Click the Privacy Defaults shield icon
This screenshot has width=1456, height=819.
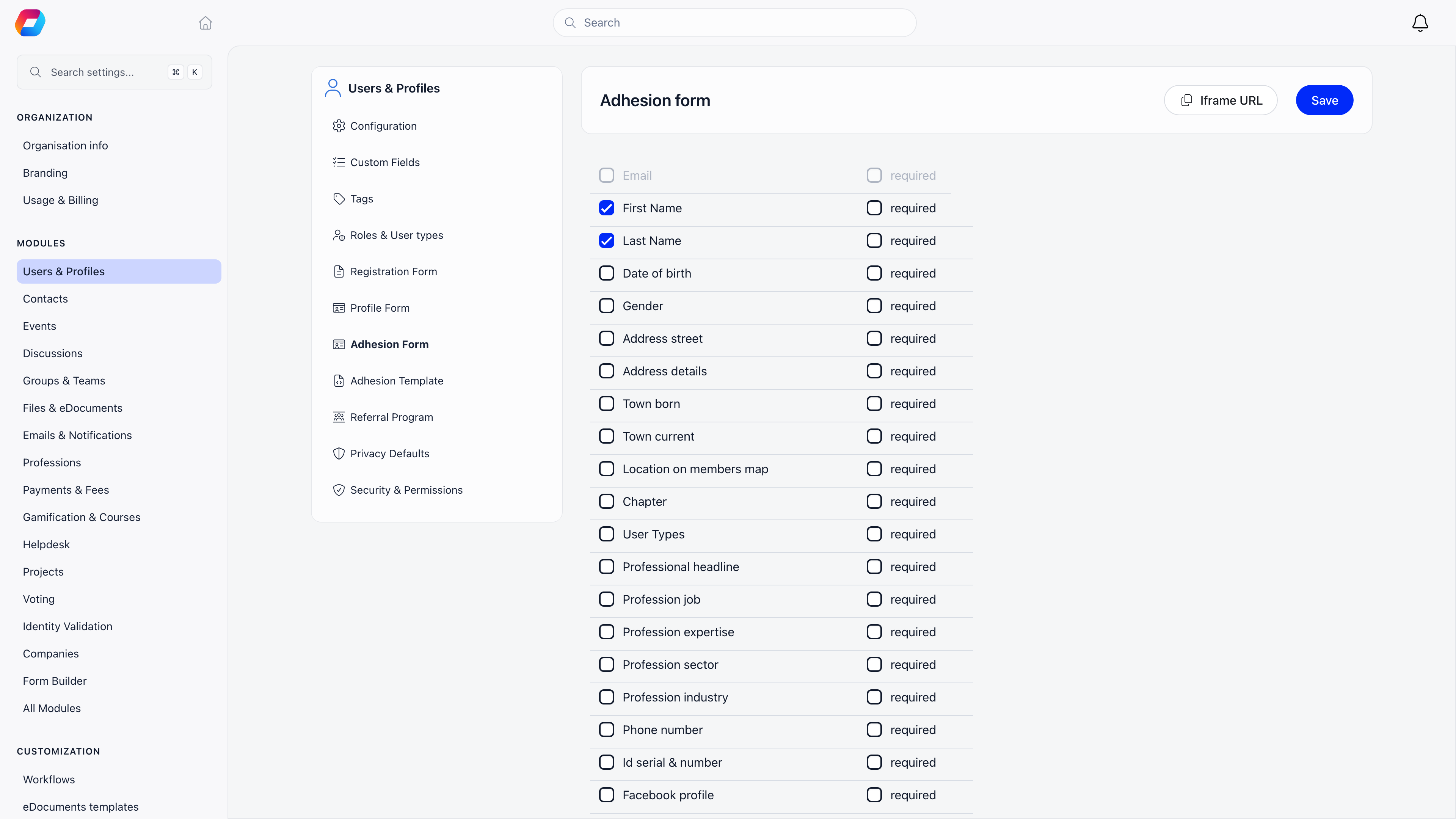coord(339,454)
